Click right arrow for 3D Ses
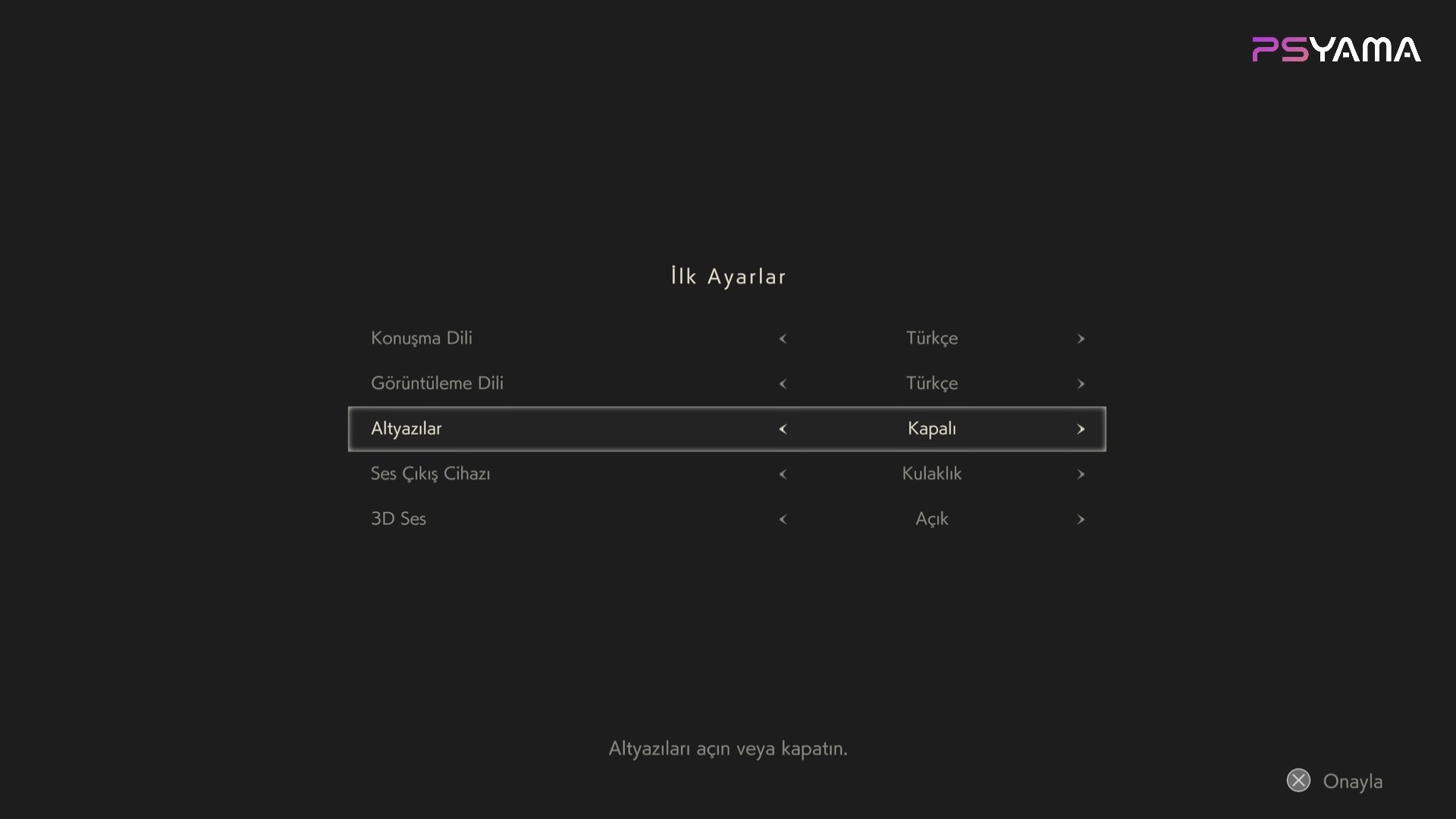 coord(1081,519)
